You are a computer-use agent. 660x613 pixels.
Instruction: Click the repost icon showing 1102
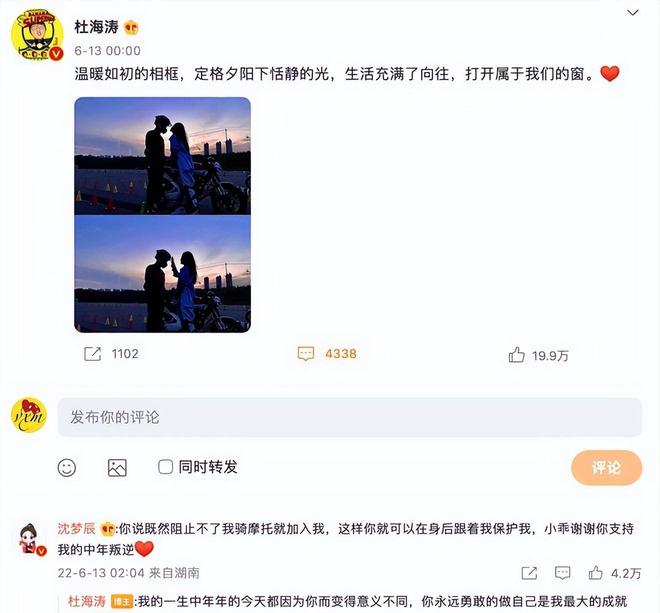[92, 354]
